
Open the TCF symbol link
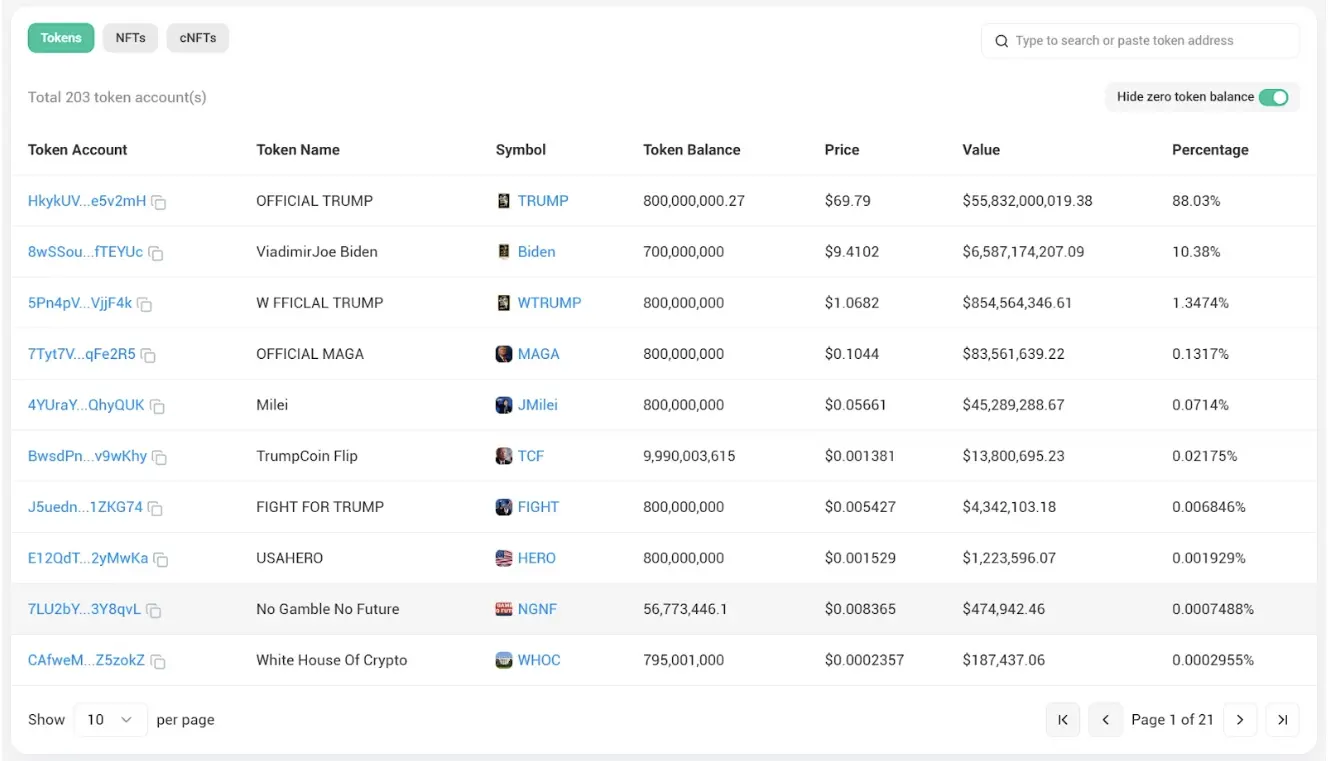coord(531,456)
